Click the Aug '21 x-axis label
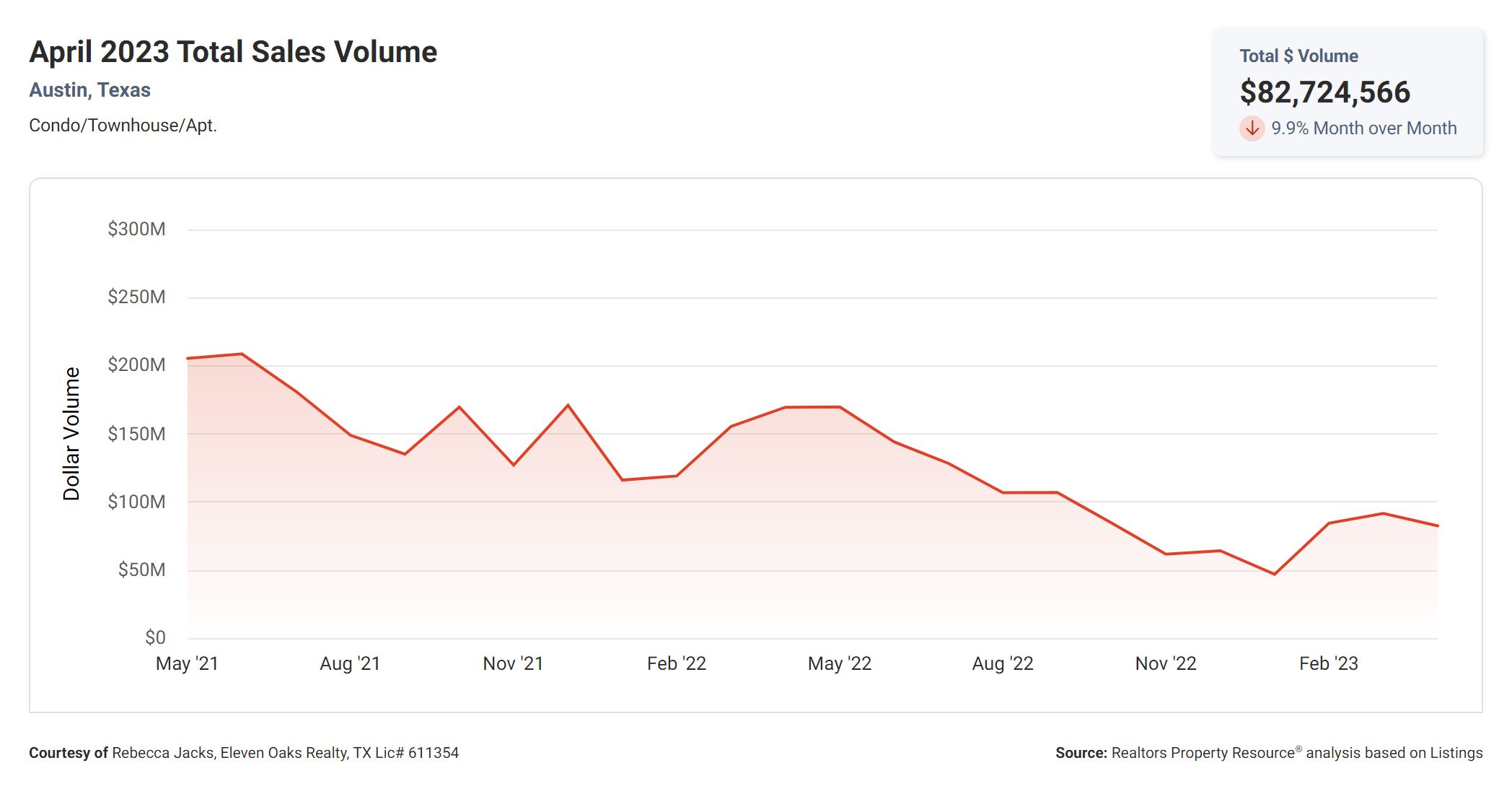Viewport: 1512px width, 794px height. pos(350,663)
